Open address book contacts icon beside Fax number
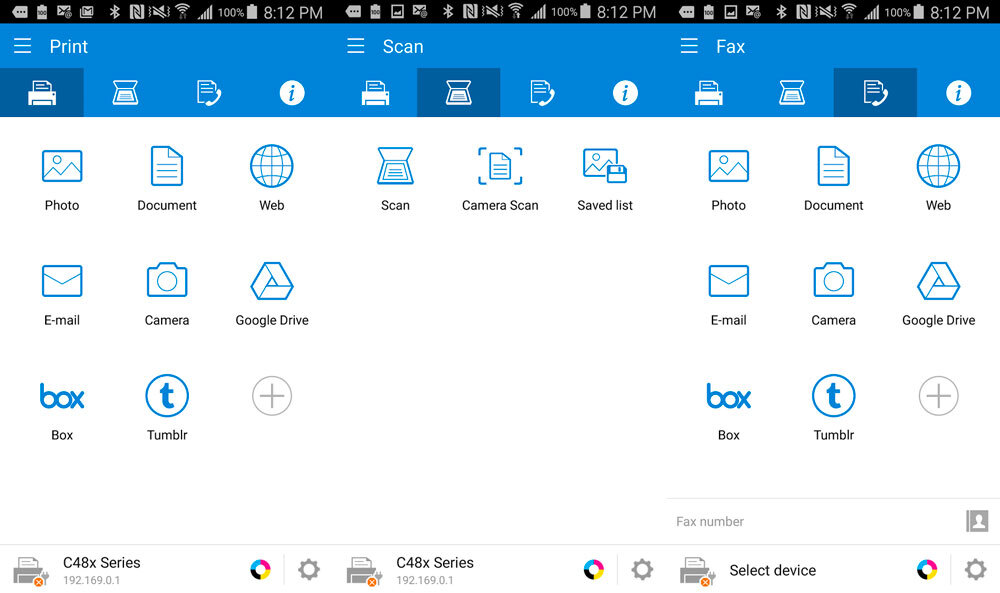Image resolution: width=1000 pixels, height=593 pixels. (976, 521)
